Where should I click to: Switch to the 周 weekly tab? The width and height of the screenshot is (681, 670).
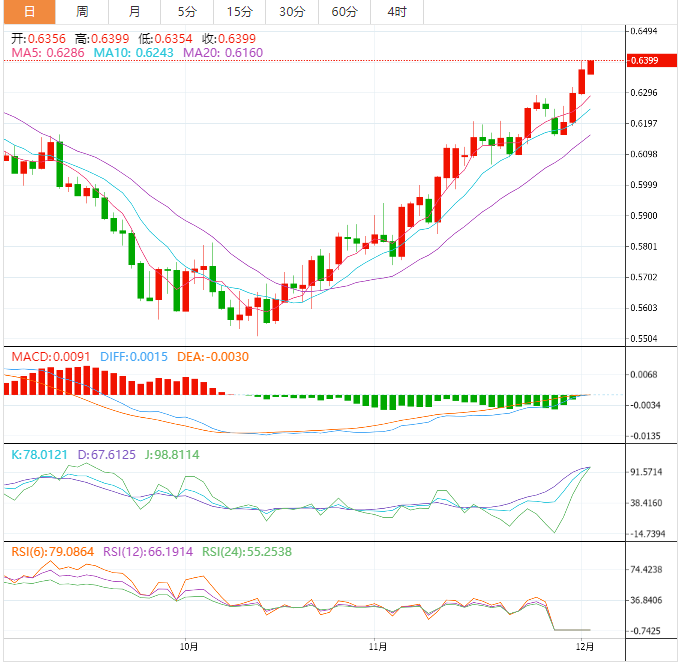[82, 12]
